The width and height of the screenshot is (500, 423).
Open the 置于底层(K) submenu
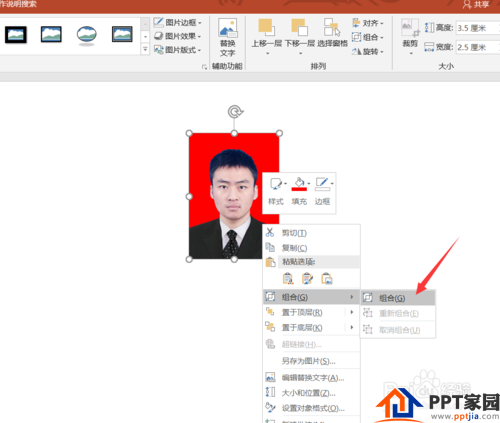pos(311,328)
